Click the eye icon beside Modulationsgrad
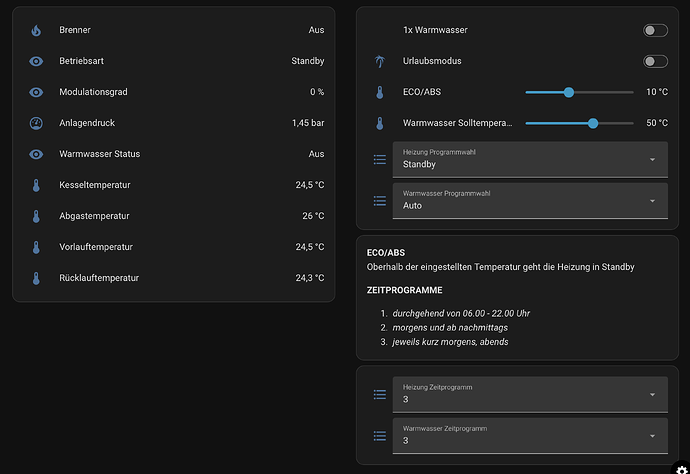 (36, 92)
